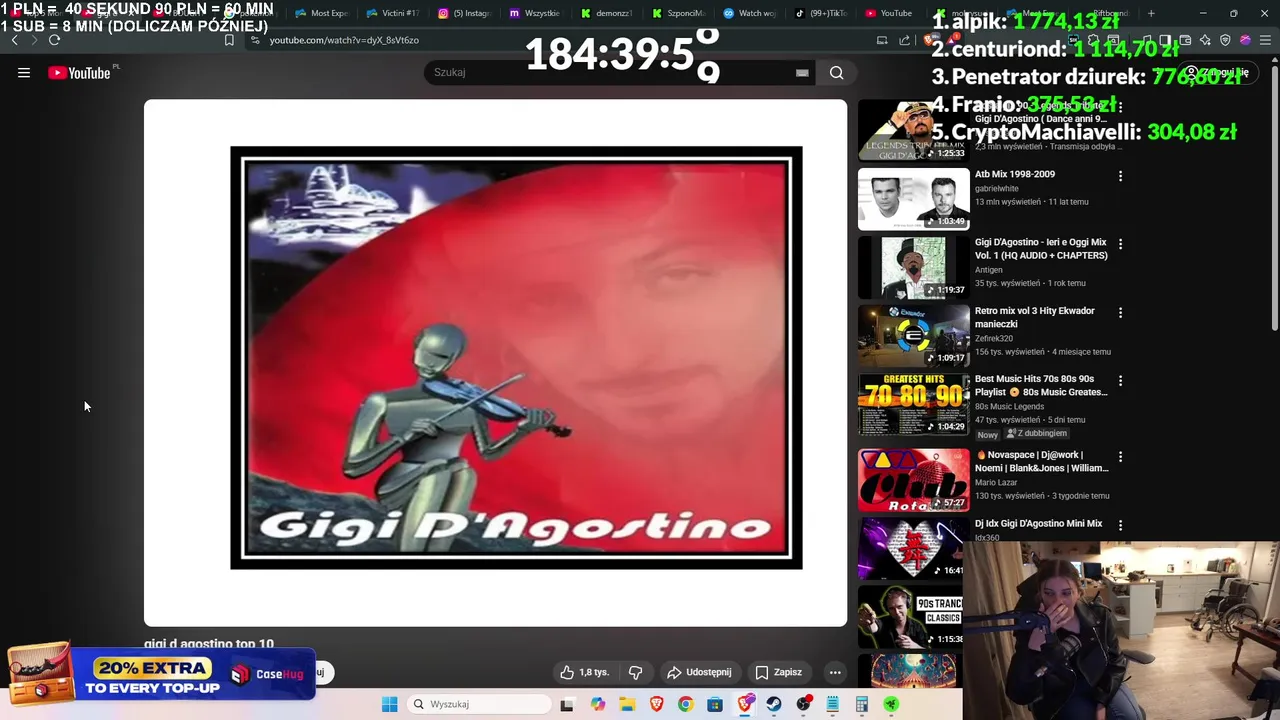The height and width of the screenshot is (720, 1280).
Task: Click the YouTube logo to go home
Action: [79, 72]
